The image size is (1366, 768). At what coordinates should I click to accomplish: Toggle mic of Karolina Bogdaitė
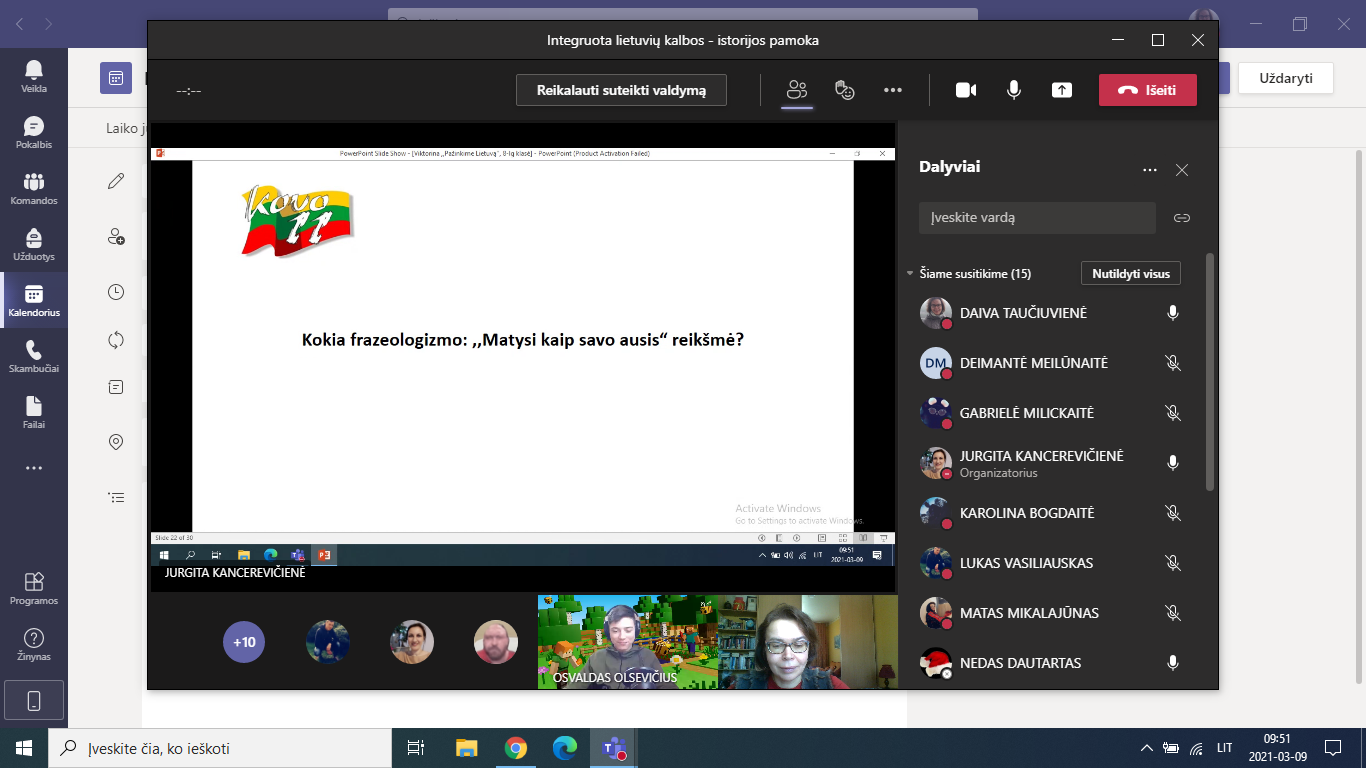coord(1173,513)
